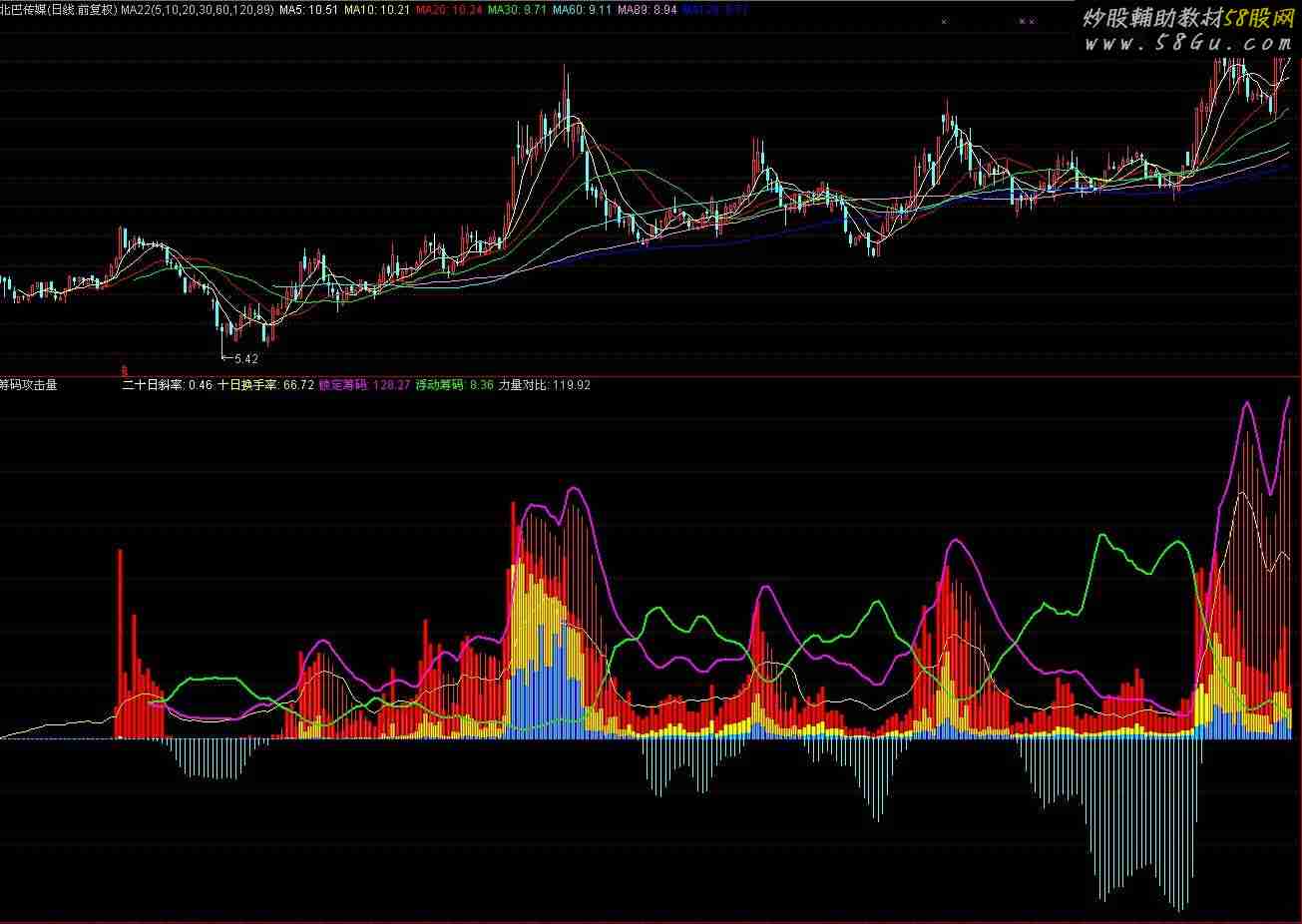This screenshot has width=1302, height=924.
Task: Open the www.58Gu.com watermark link
Action: pos(1187,43)
